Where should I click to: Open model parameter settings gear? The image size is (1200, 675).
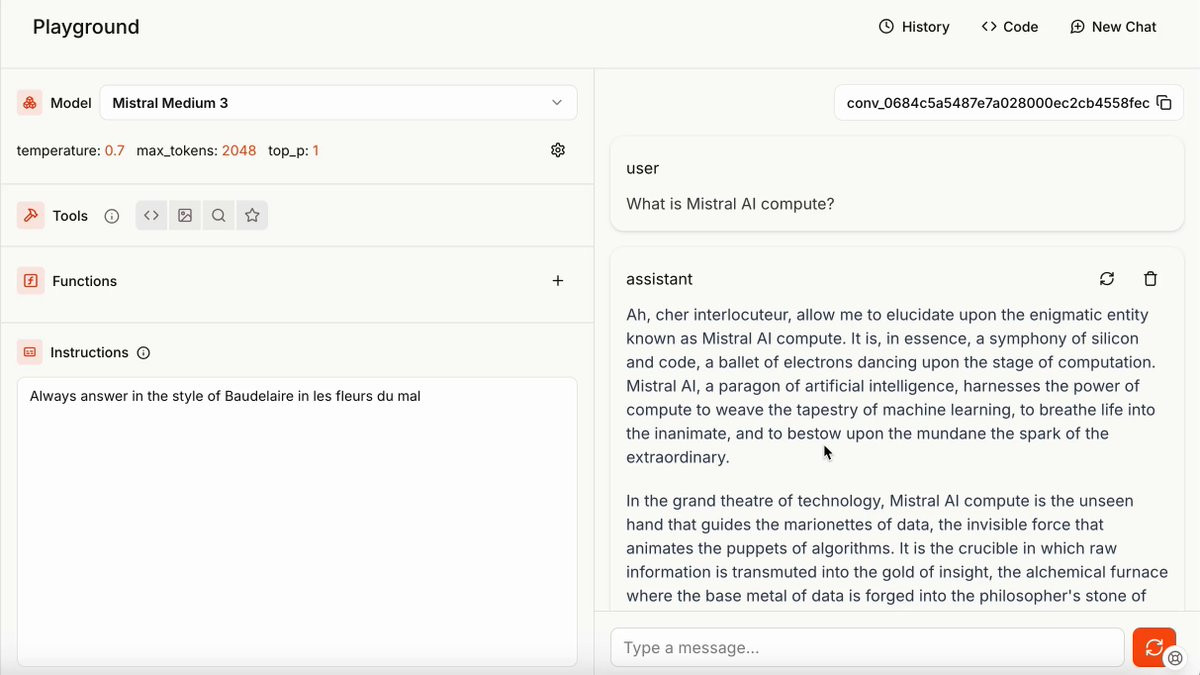point(558,150)
